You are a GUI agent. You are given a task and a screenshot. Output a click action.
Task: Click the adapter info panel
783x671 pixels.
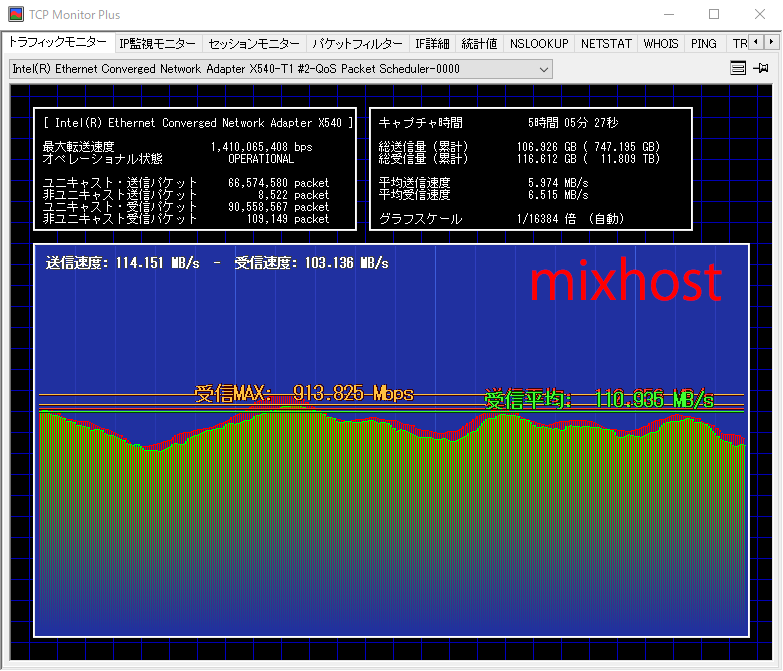click(196, 168)
